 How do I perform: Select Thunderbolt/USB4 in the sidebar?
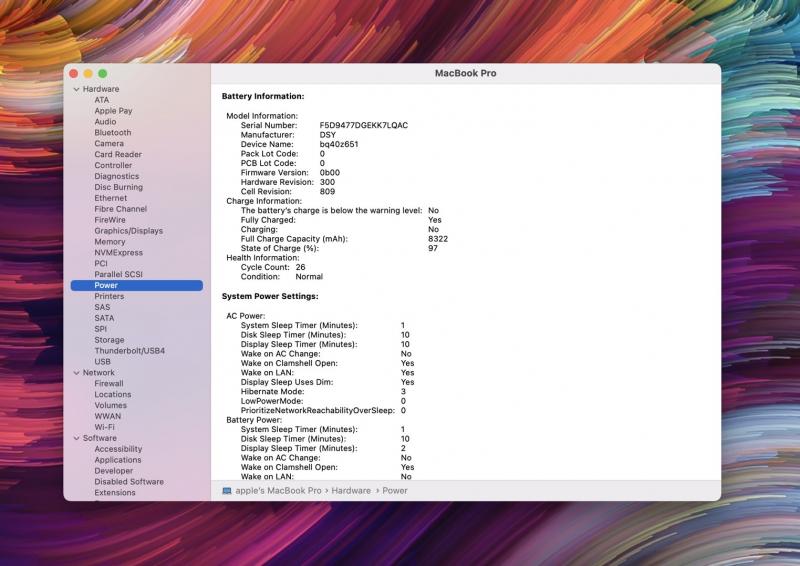[x=130, y=351]
